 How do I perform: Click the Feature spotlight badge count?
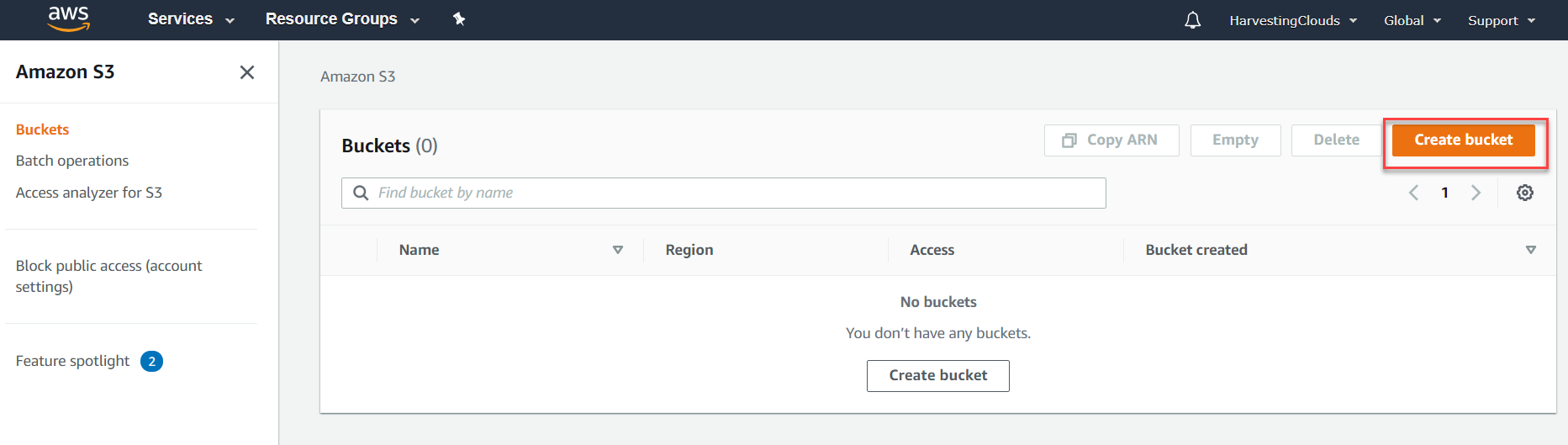(x=151, y=361)
